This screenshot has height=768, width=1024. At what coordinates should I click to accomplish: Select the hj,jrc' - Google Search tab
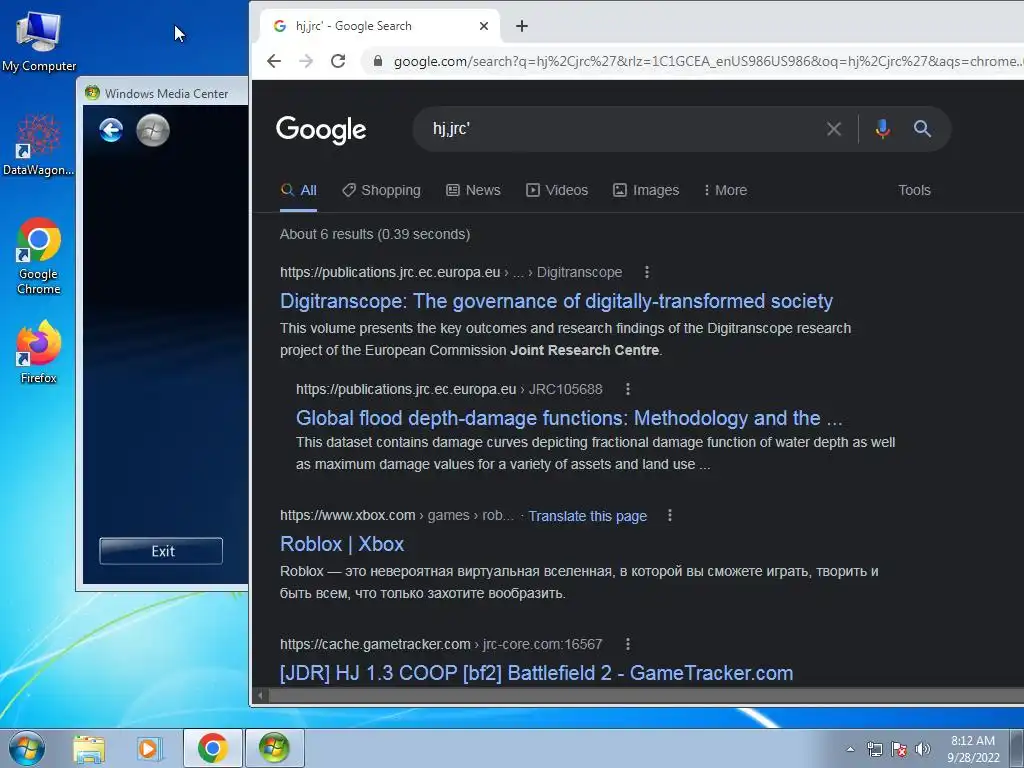pos(380,26)
